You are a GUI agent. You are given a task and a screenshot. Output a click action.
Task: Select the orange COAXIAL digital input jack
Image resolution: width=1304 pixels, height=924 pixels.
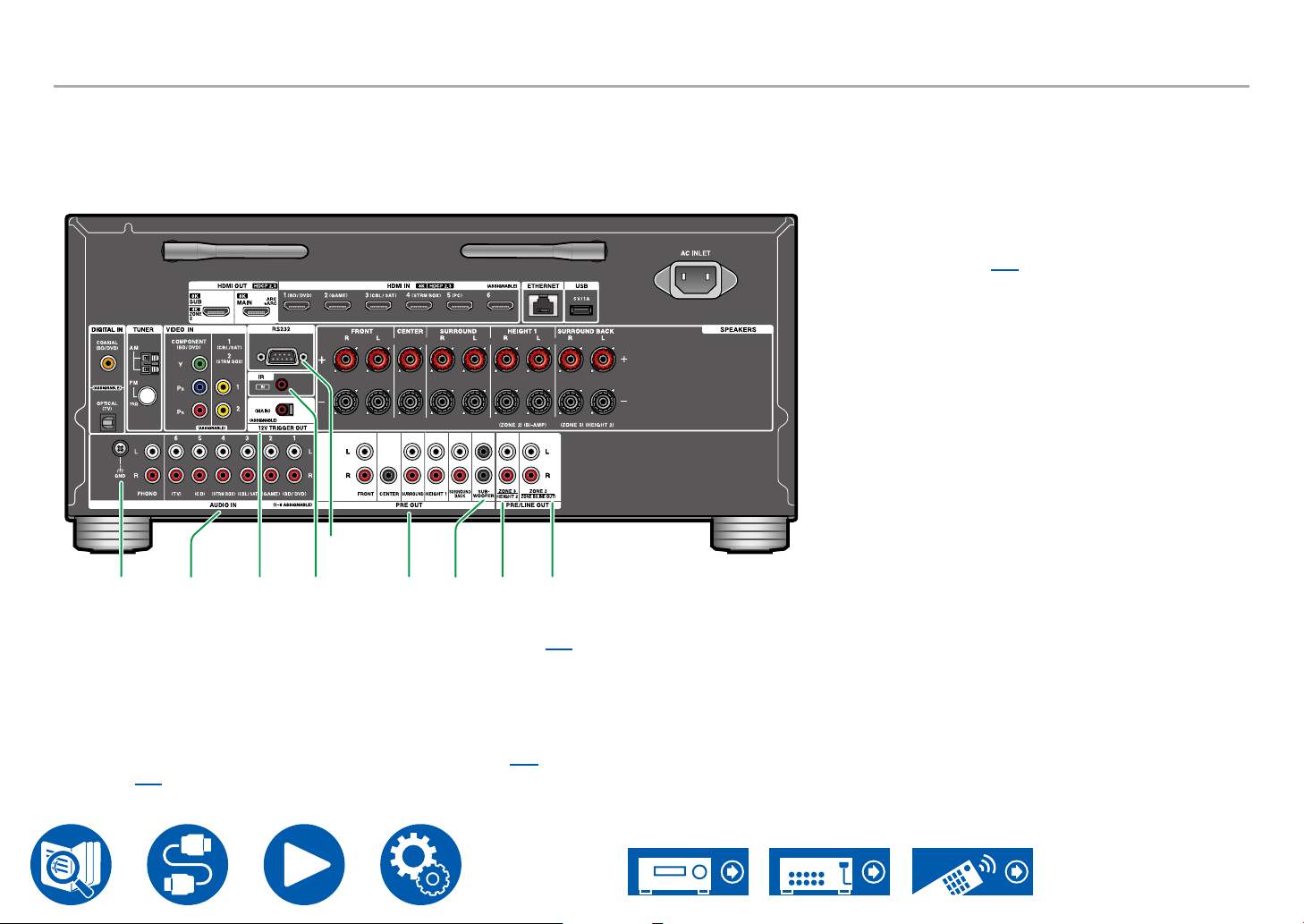pyautogui.click(x=107, y=363)
